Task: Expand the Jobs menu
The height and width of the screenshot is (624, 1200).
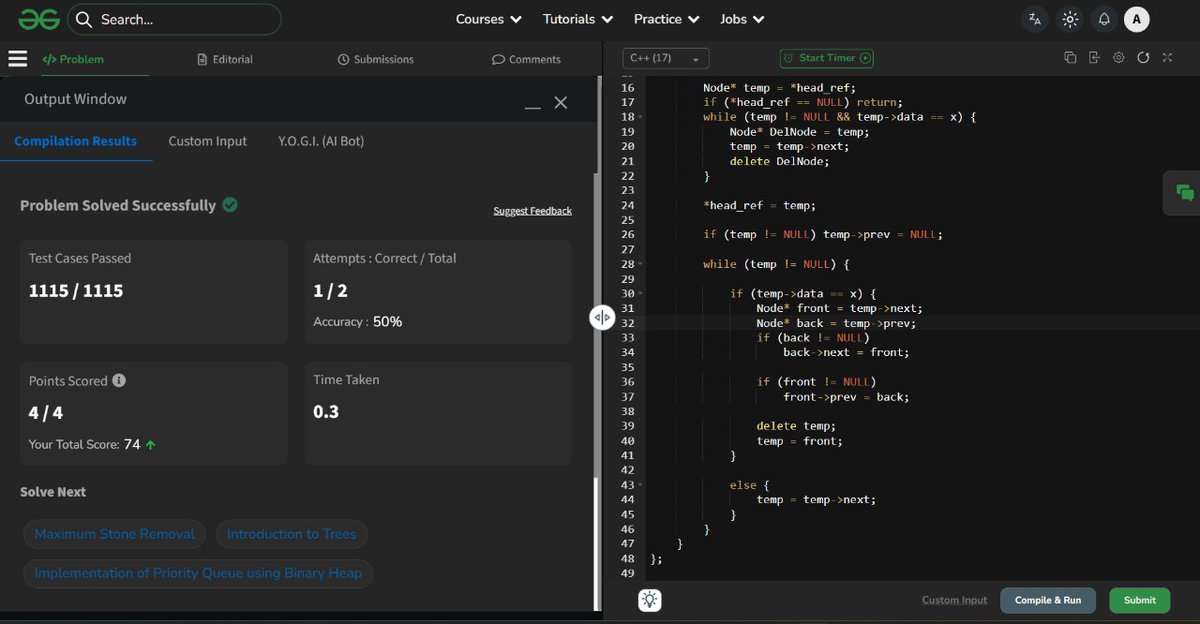Action: click(742, 19)
